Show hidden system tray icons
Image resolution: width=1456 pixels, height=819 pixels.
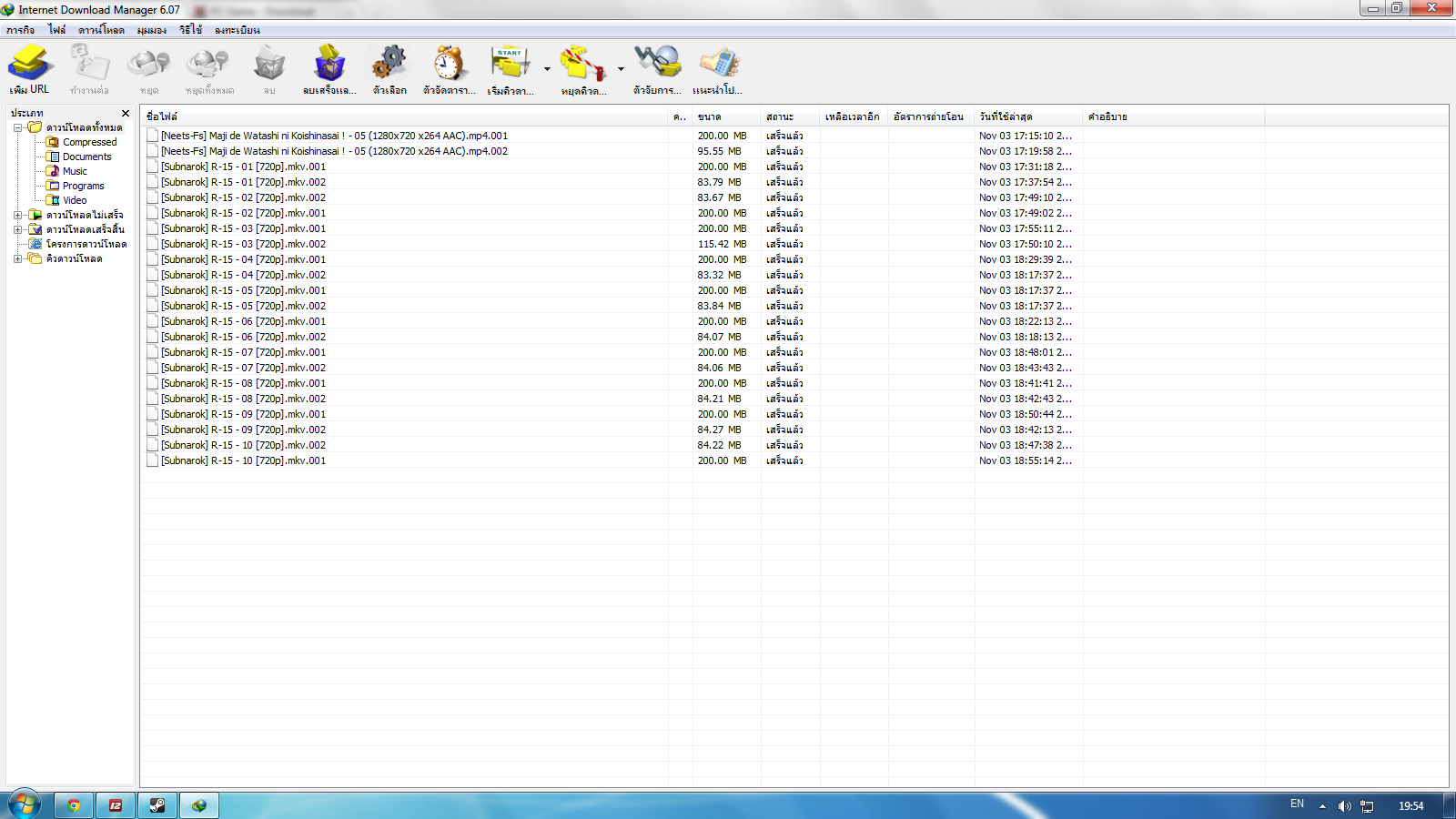pyautogui.click(x=1322, y=806)
